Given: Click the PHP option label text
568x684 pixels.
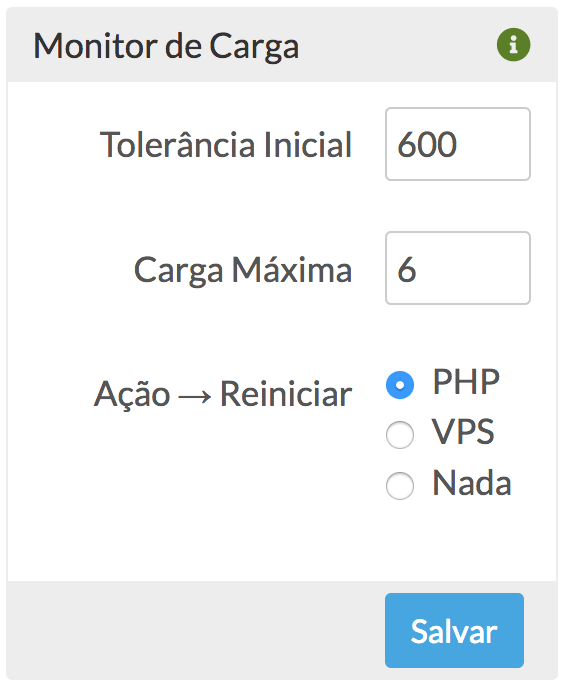Looking at the screenshot, I should [x=466, y=382].
